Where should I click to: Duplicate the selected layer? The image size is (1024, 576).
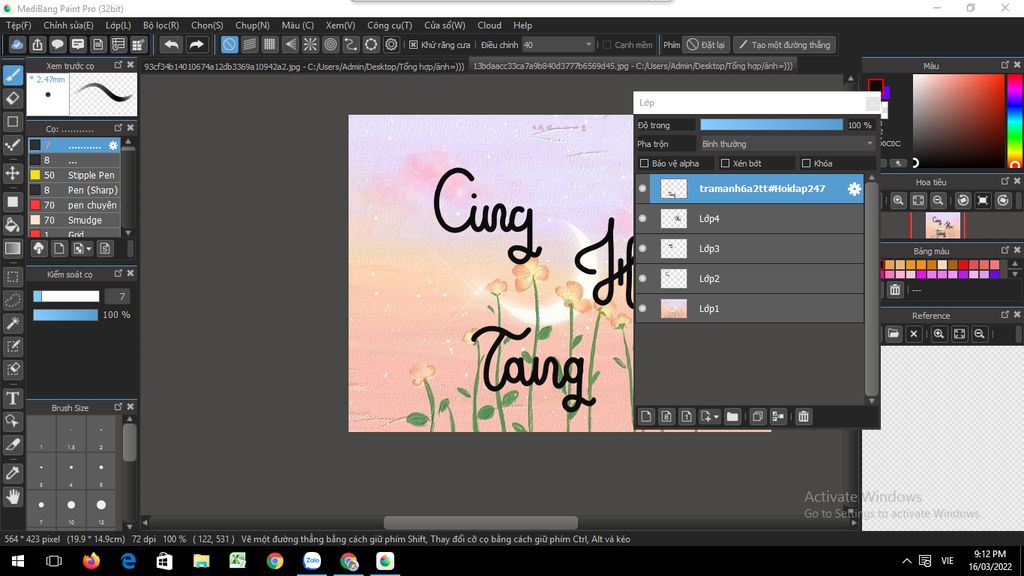click(758, 417)
